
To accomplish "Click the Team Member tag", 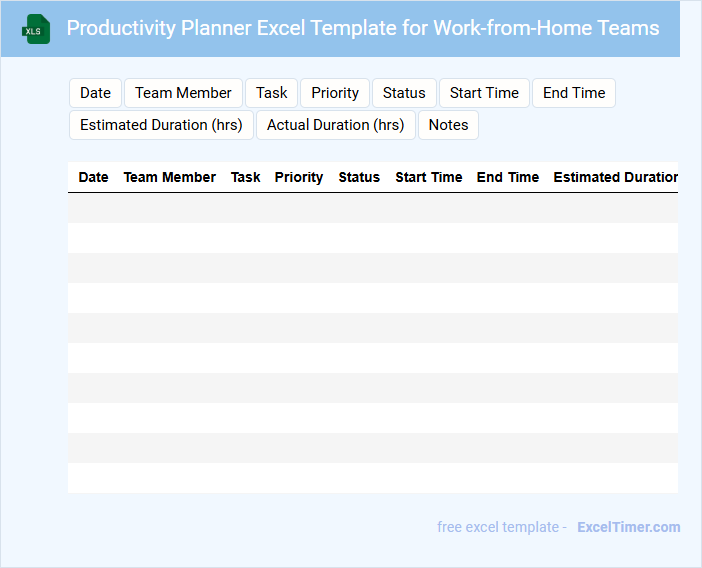I will [183, 93].
